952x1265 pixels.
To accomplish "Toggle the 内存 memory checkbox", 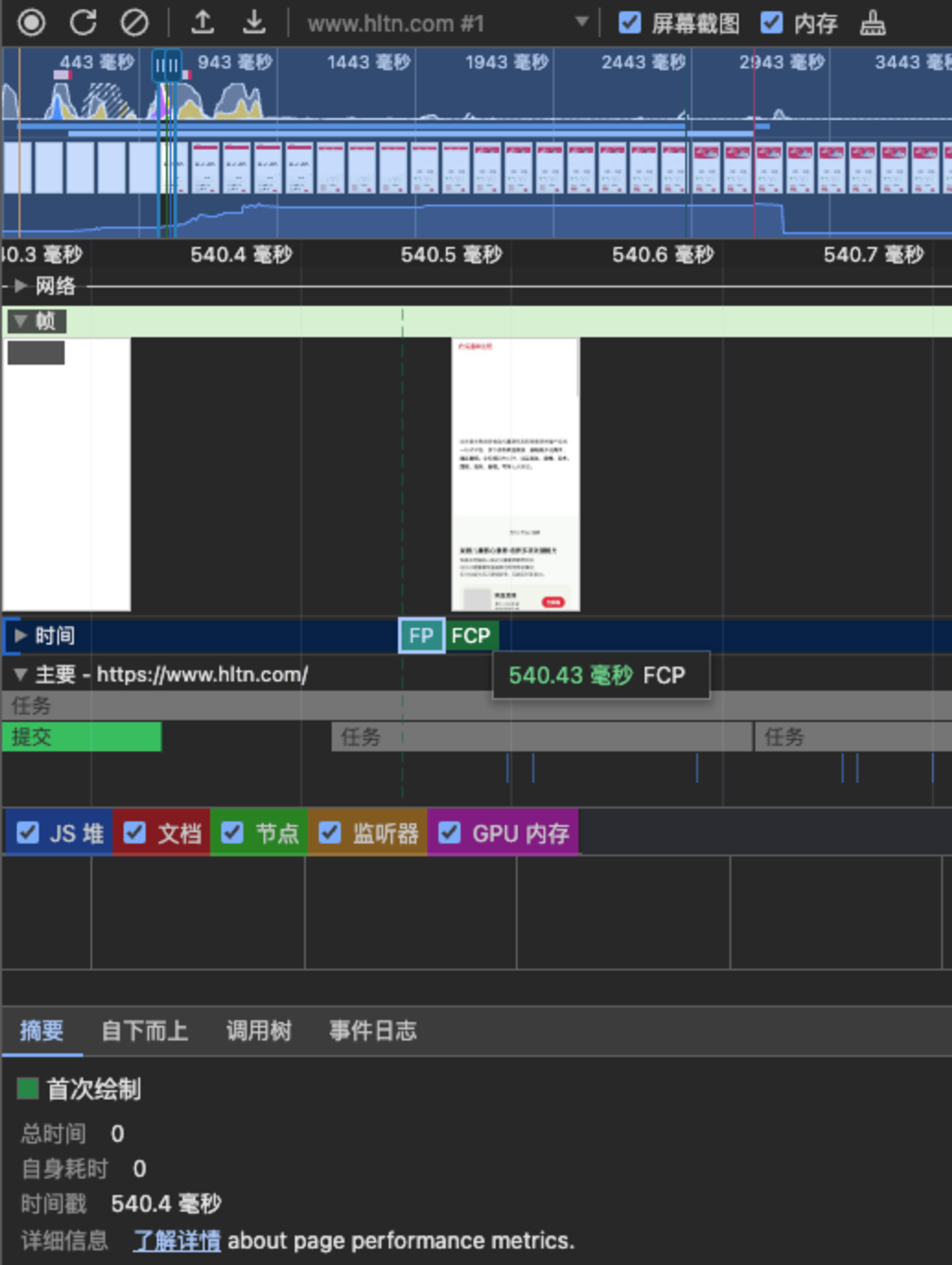I will pos(771,23).
